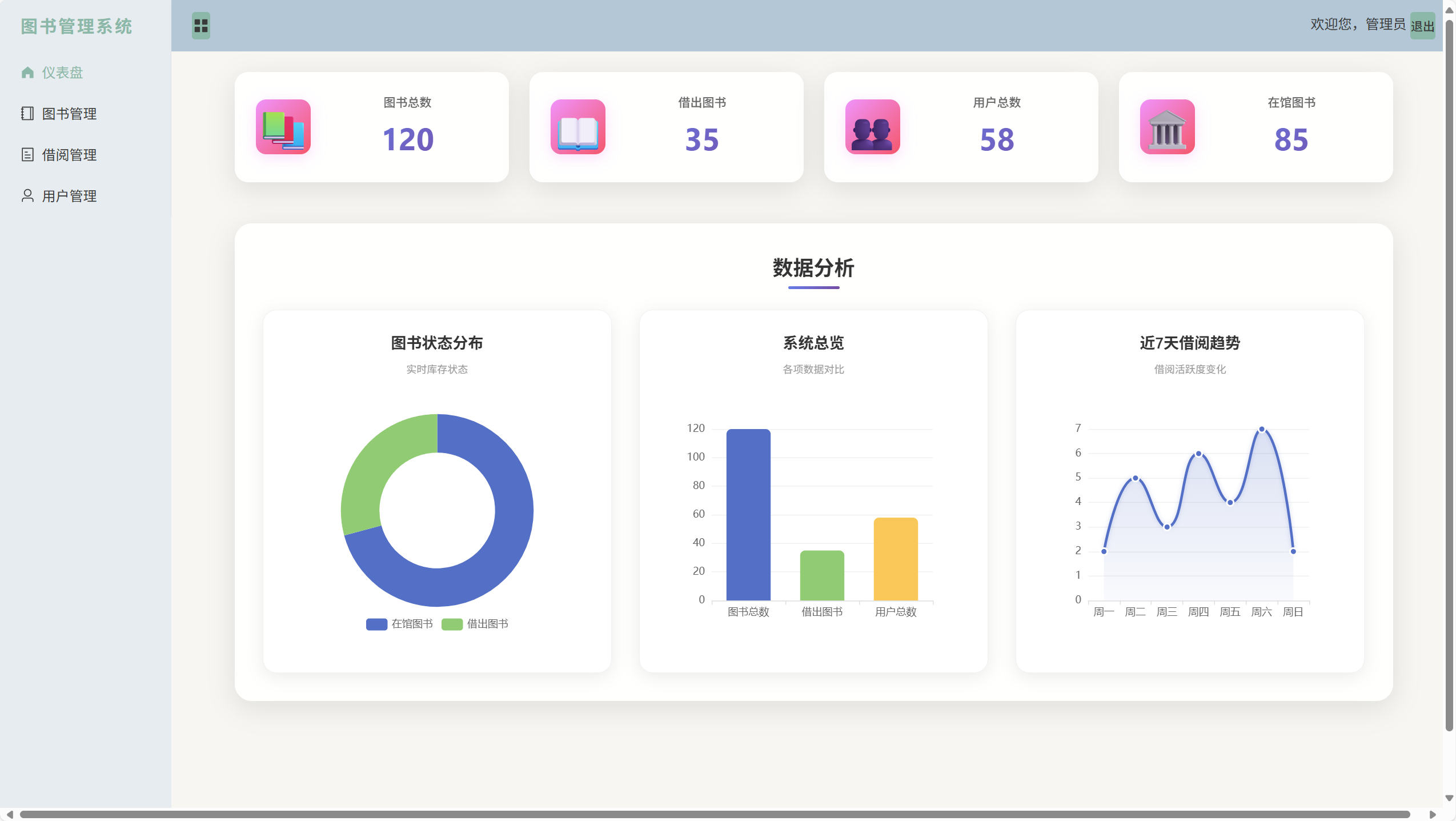Click the library building icon on 在馆图书 card

pyautogui.click(x=1166, y=127)
